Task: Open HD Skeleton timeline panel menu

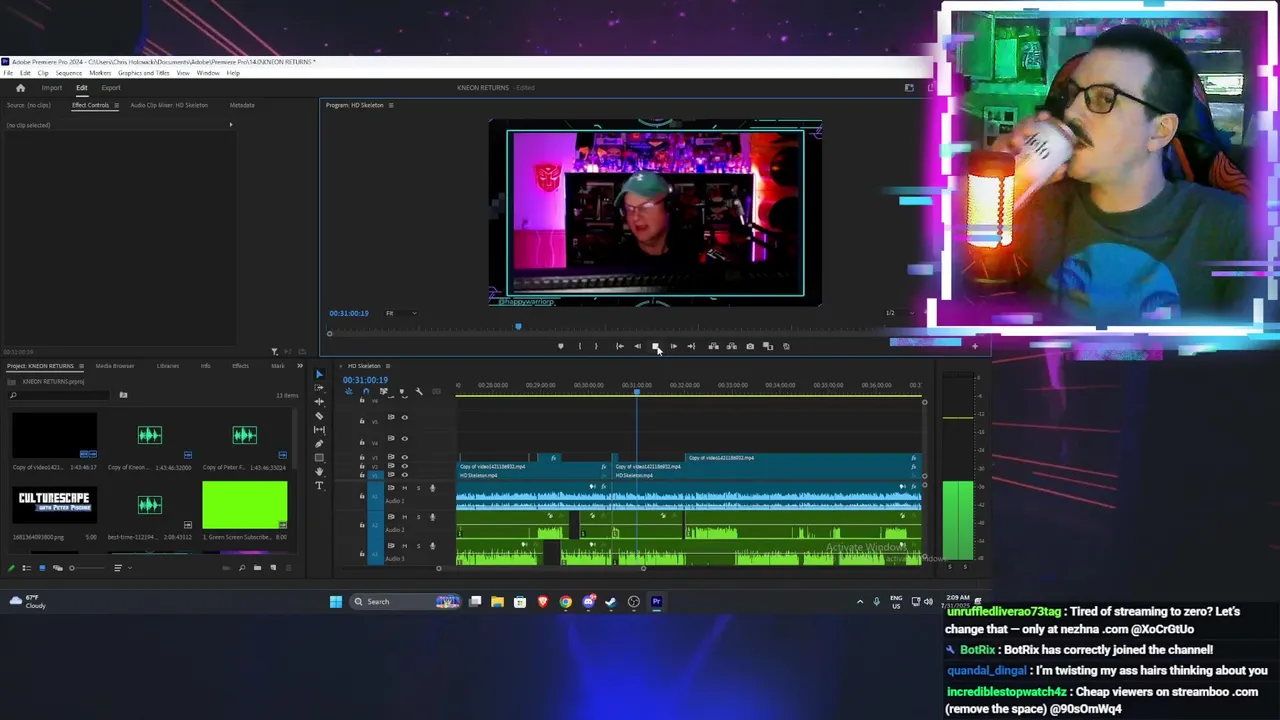Action: point(387,366)
